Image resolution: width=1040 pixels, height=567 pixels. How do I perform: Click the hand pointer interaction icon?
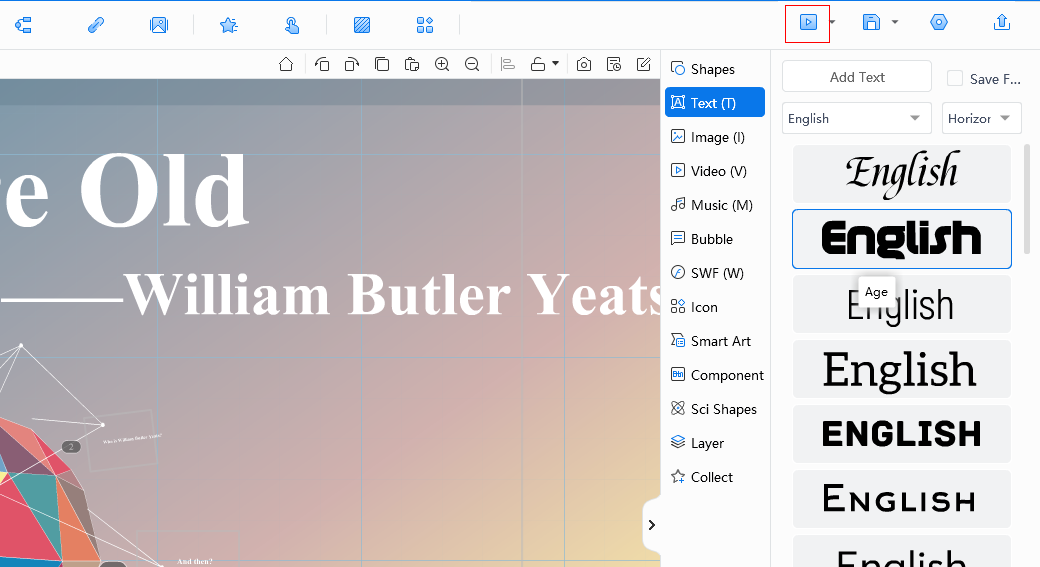(292, 25)
